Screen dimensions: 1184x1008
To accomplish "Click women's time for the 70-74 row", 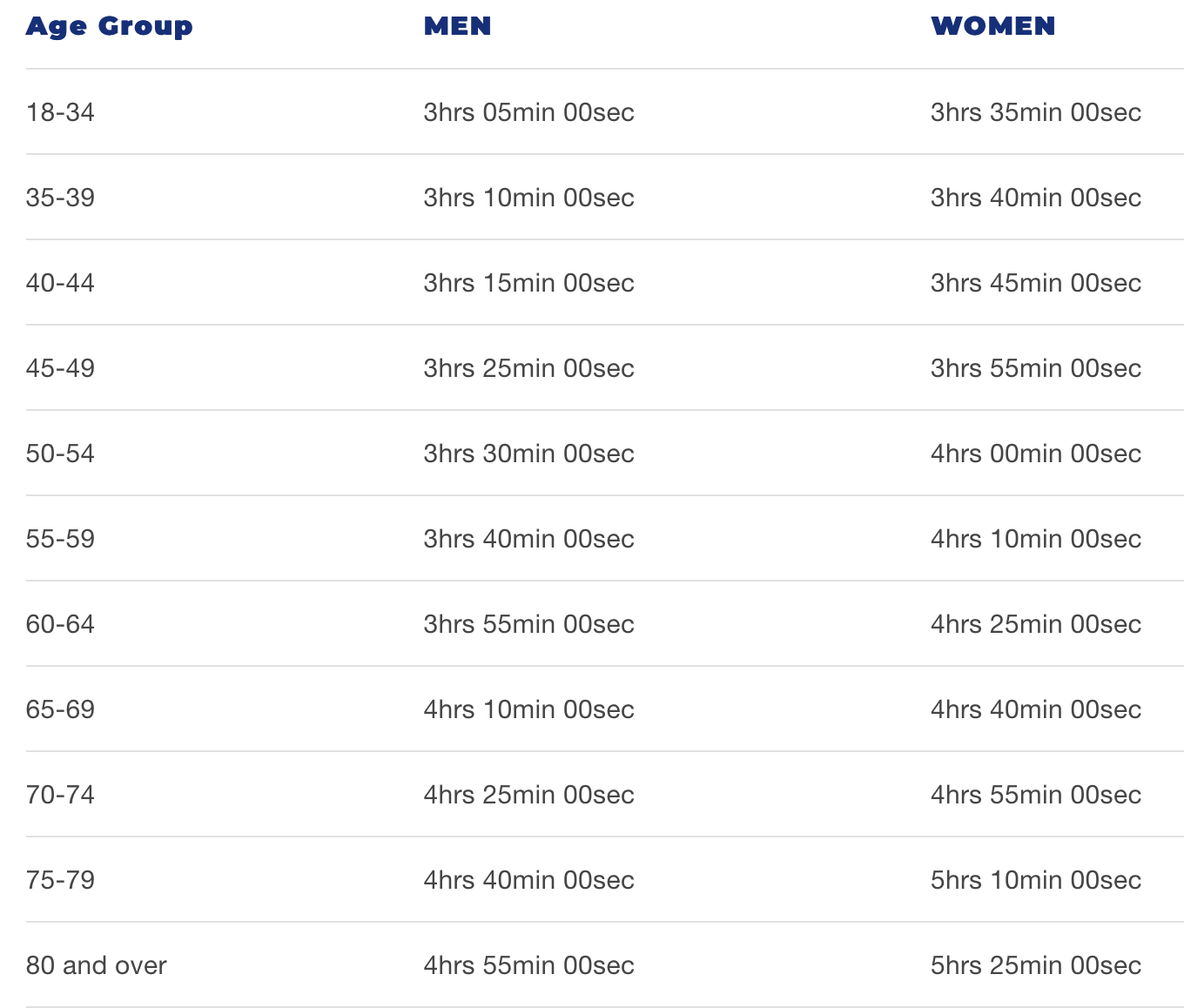I will [x=1036, y=795].
